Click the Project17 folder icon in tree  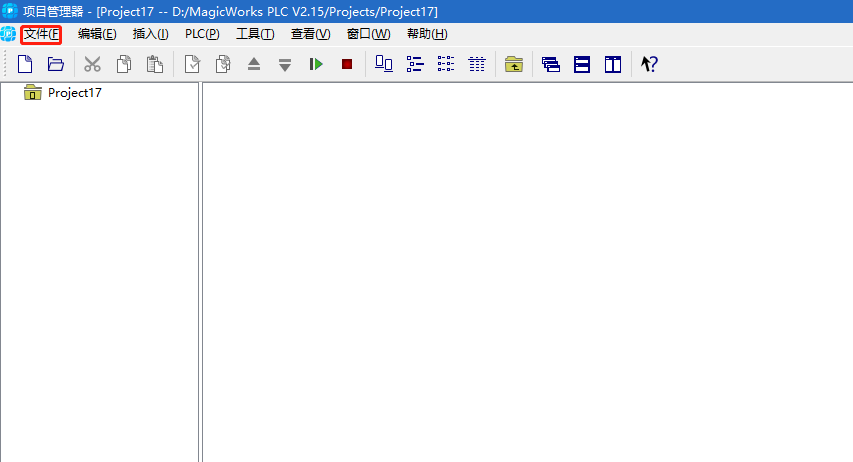(33, 93)
